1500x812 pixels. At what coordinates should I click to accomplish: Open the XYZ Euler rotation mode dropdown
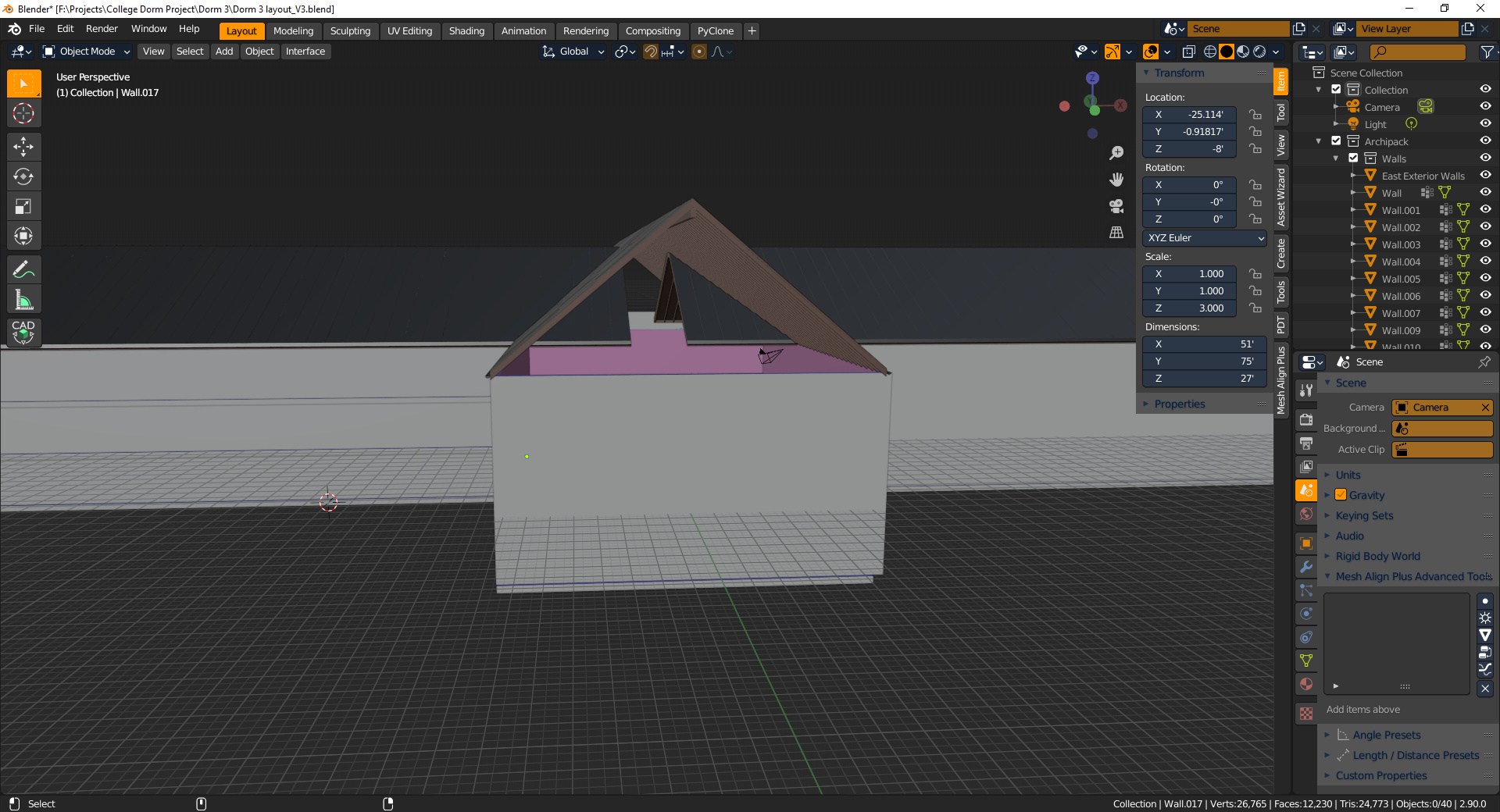pyautogui.click(x=1205, y=238)
